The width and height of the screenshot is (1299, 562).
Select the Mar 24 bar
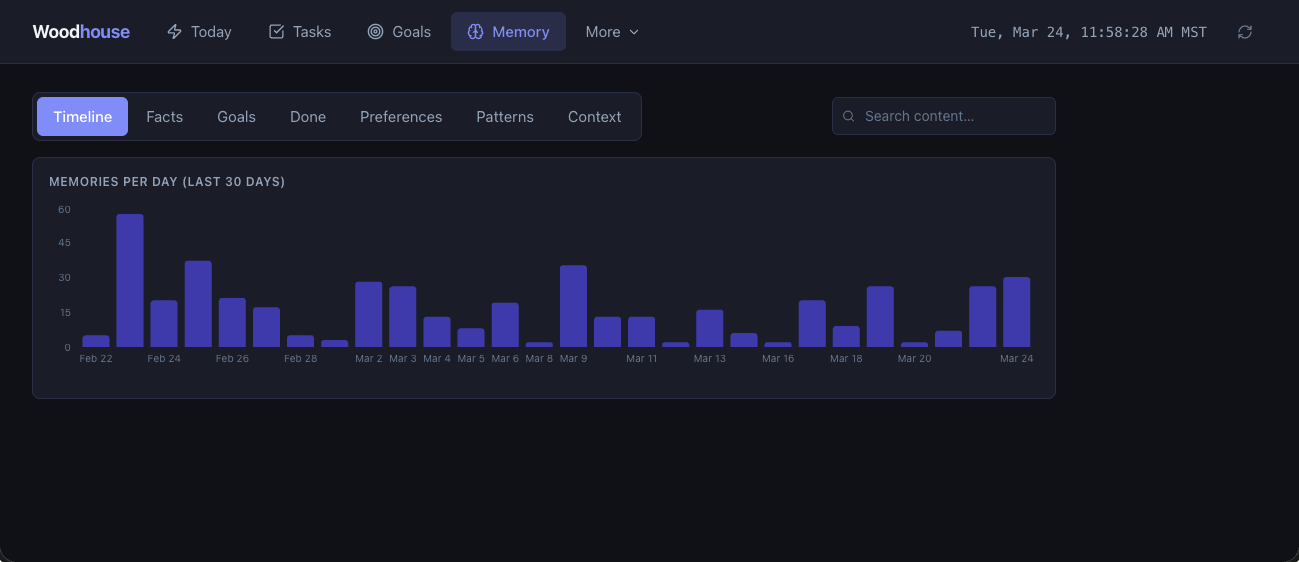[x=1017, y=312]
